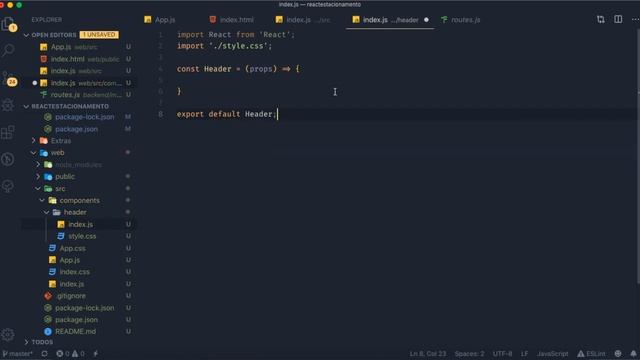
Task: Place cursor at end of export default line
Action: [x=278, y=114]
